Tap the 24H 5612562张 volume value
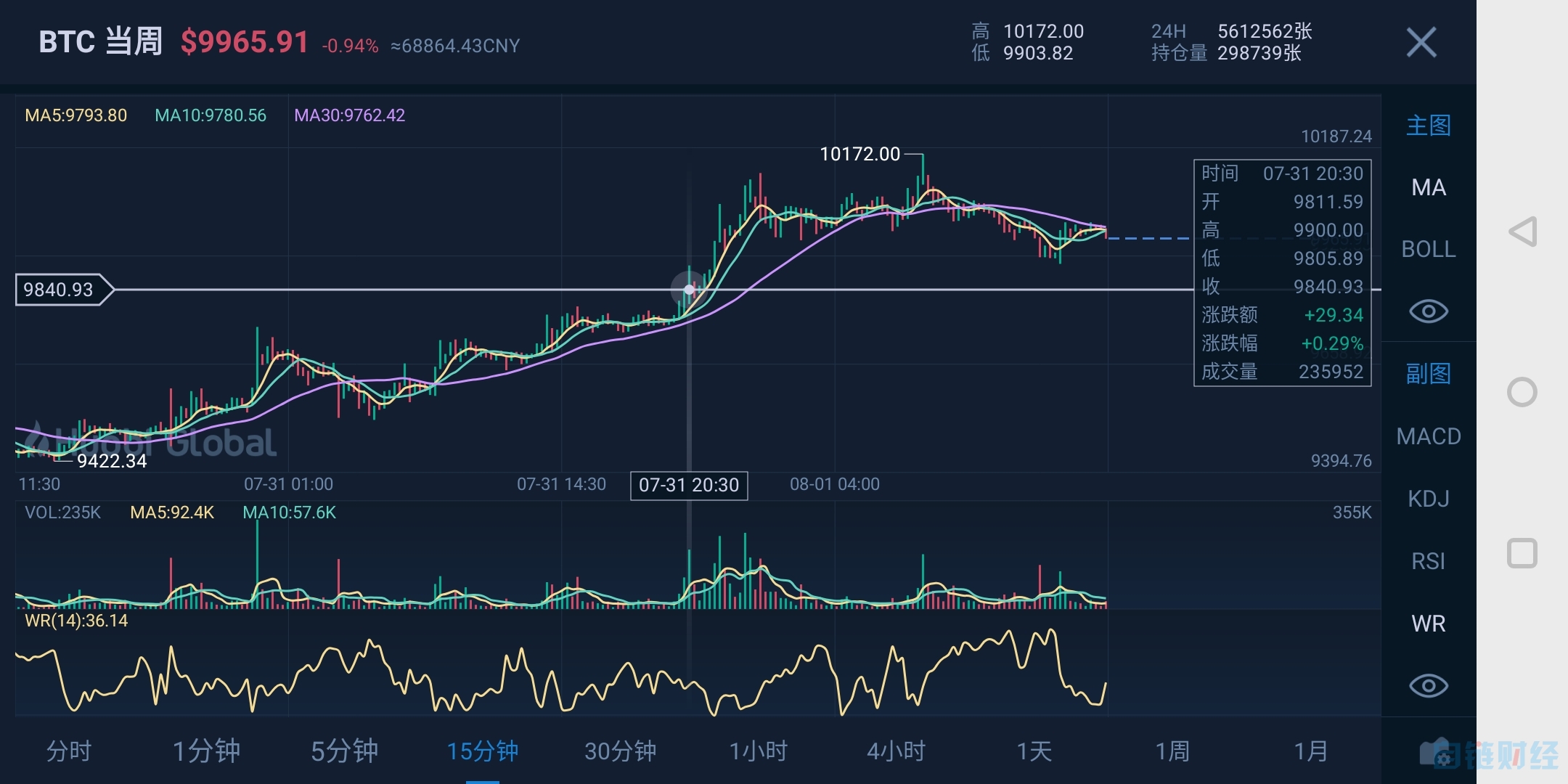Image resolution: width=1568 pixels, height=784 pixels. [1265, 31]
